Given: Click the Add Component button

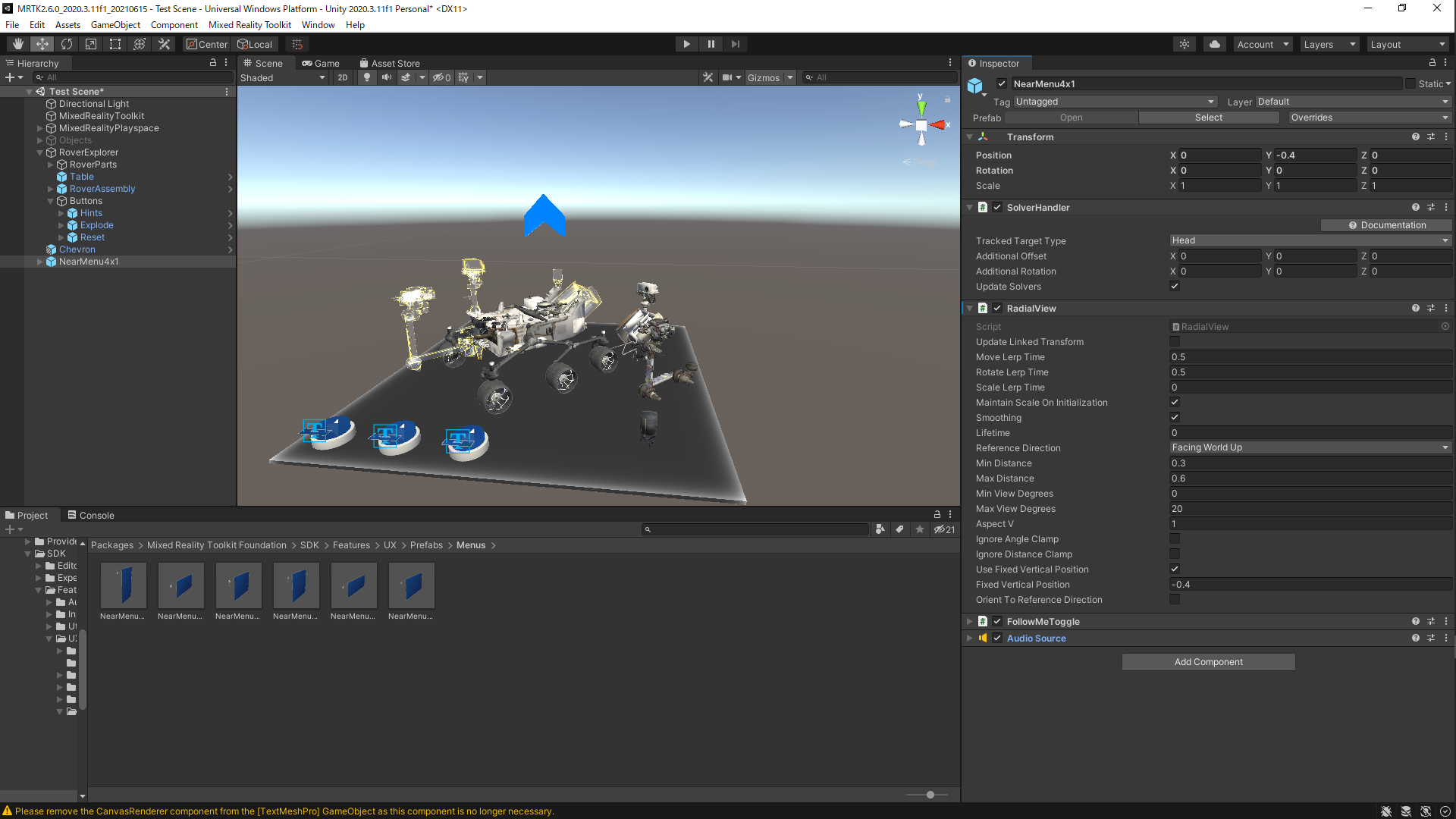Looking at the screenshot, I should click(x=1208, y=662).
